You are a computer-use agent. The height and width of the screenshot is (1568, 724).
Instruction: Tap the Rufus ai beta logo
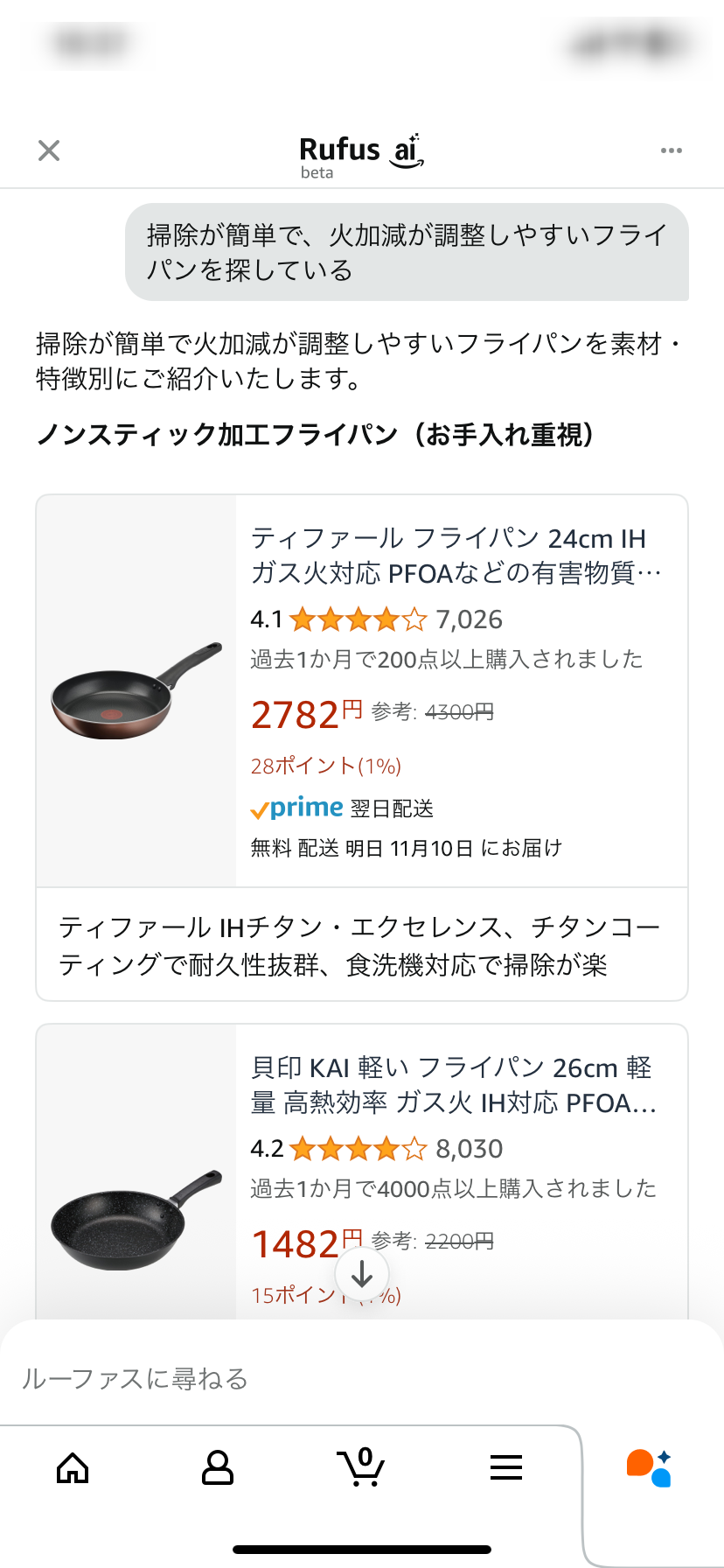click(x=361, y=156)
